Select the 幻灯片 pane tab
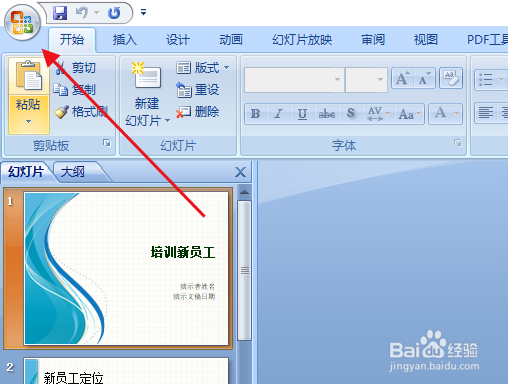 (x=26, y=172)
